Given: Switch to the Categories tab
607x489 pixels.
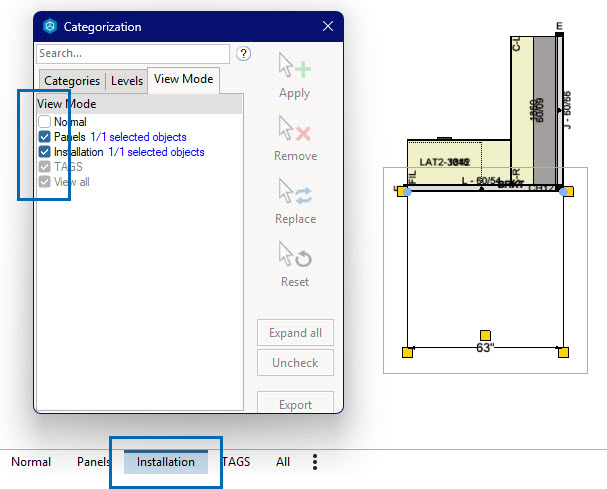Looking at the screenshot, I should pyautogui.click(x=72, y=81).
